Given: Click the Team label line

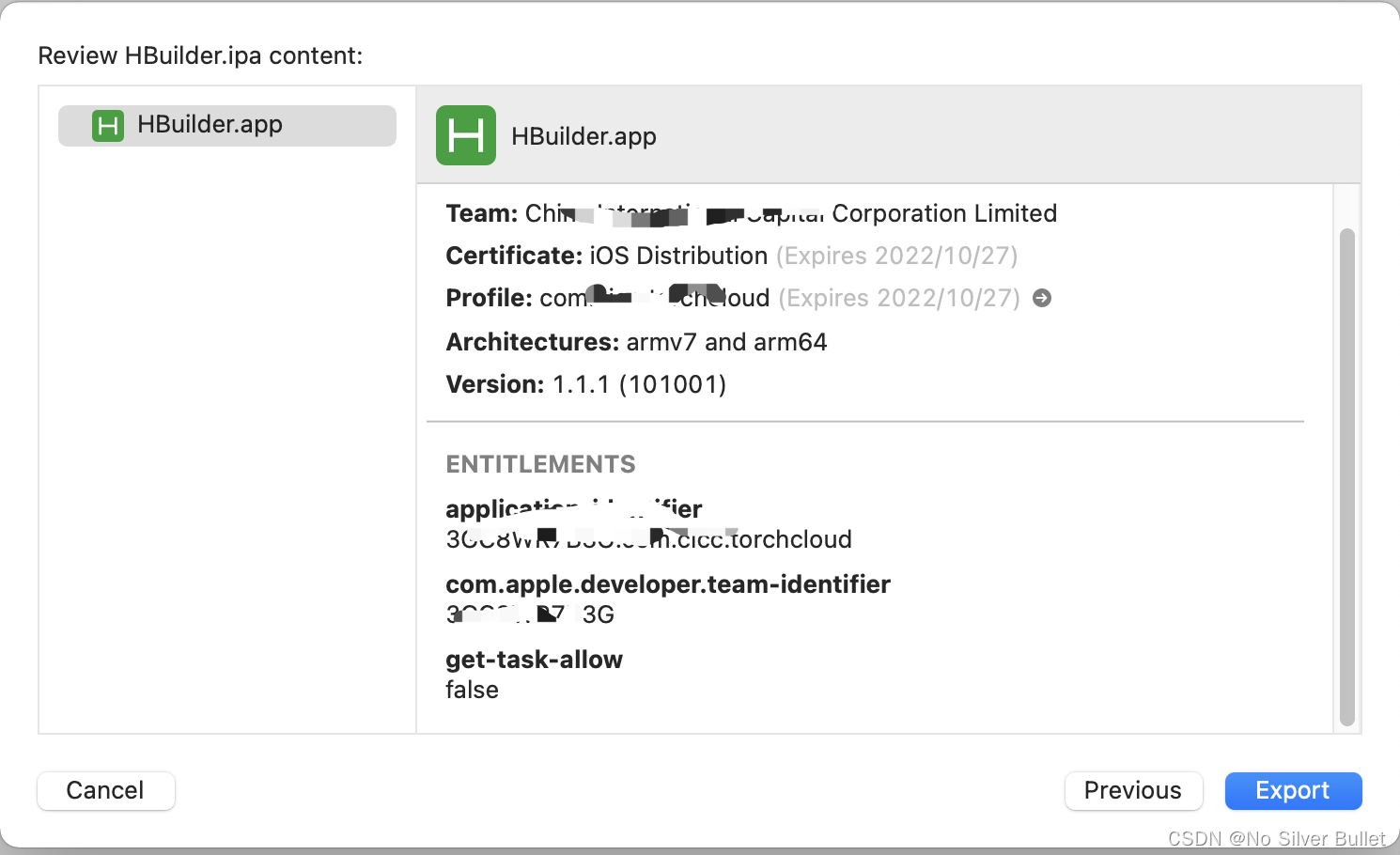Looking at the screenshot, I should (751, 214).
